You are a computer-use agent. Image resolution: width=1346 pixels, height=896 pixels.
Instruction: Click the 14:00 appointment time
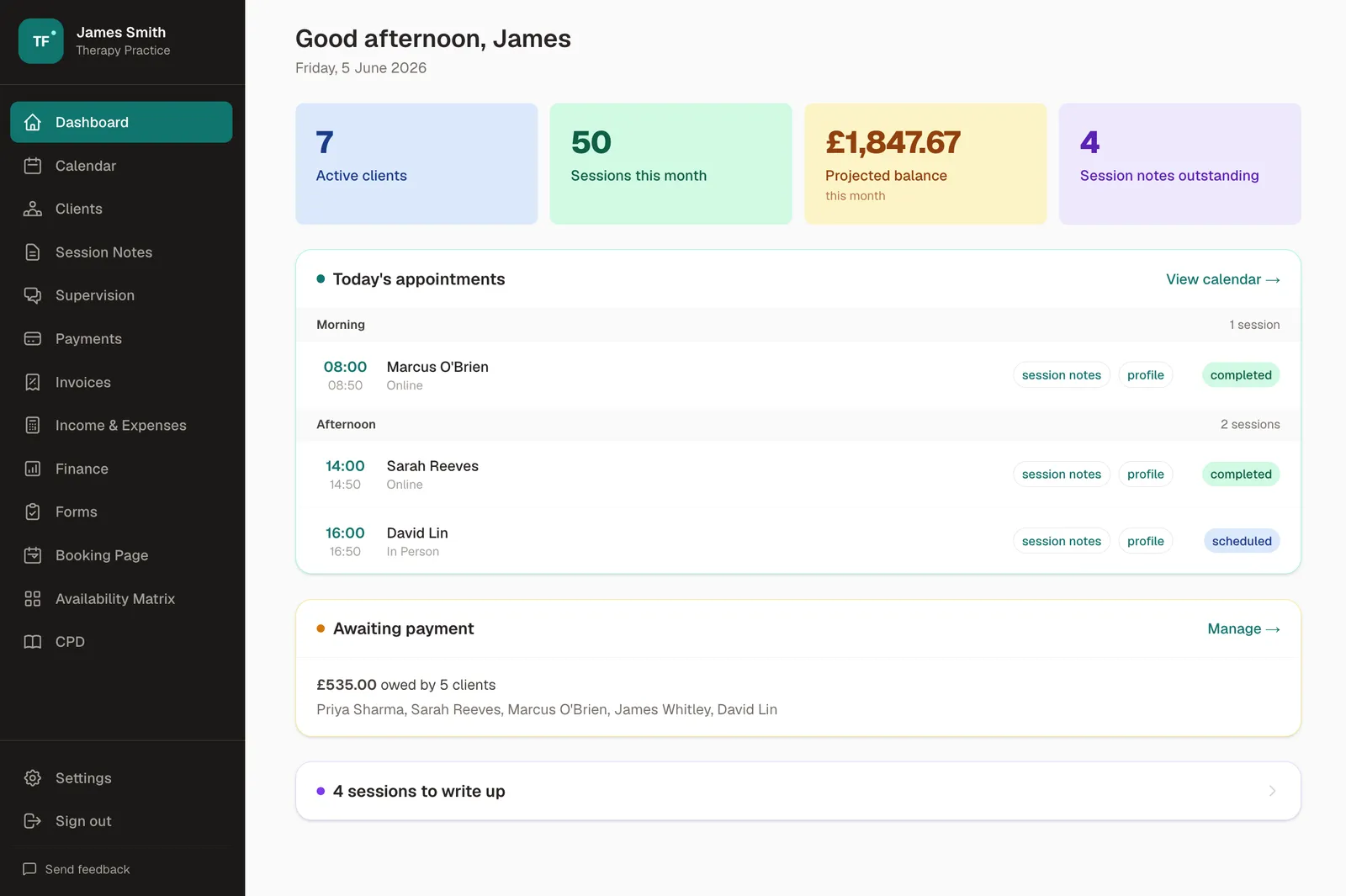coord(345,466)
